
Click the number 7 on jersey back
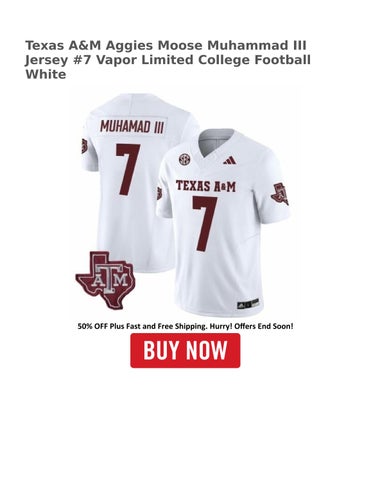tap(128, 169)
